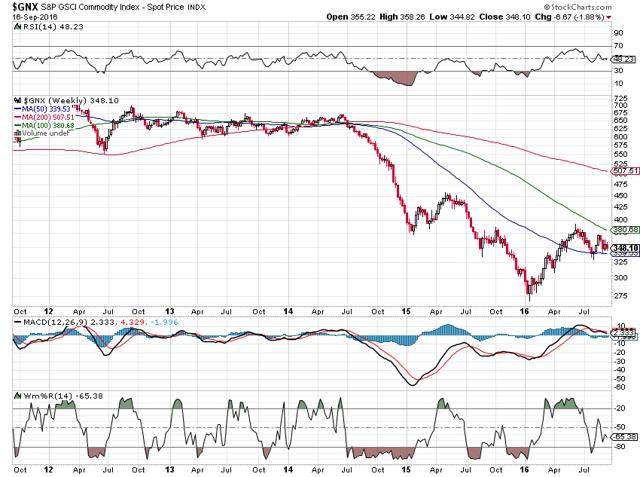Click the Chg -6.67 (-1.88%) value

(569, 17)
